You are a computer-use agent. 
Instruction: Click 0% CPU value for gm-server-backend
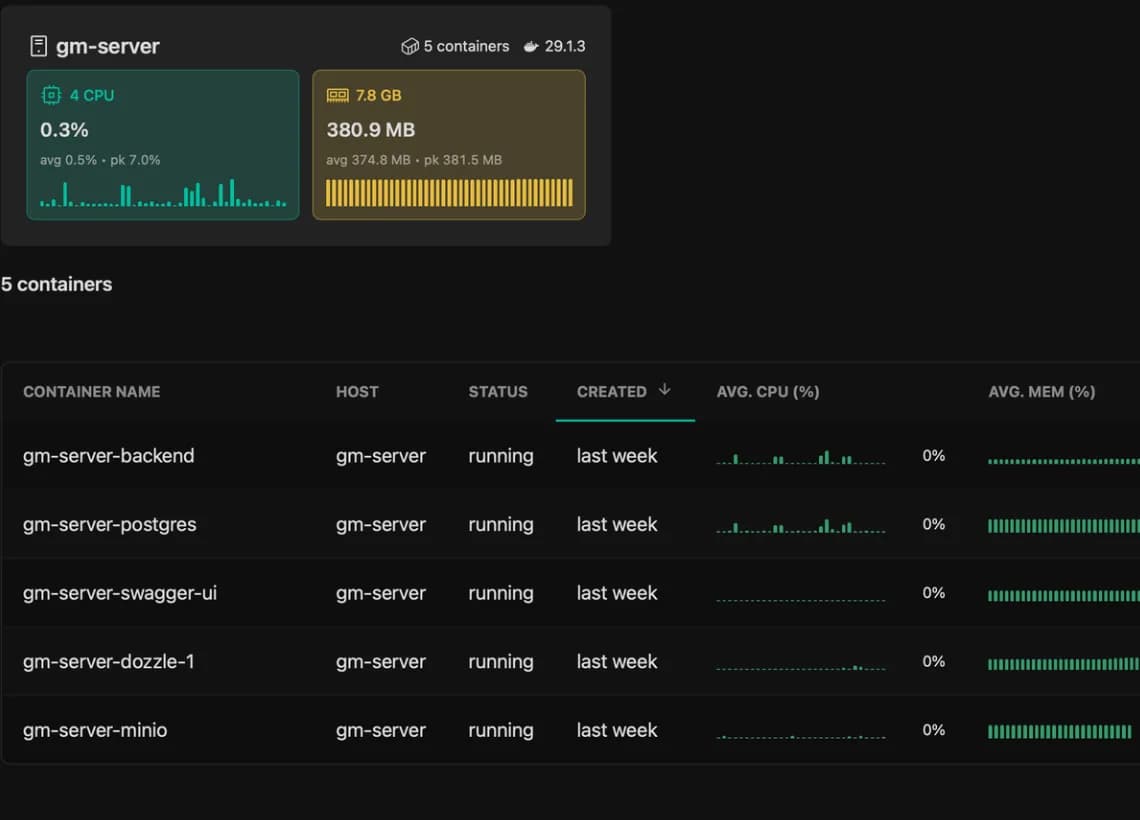coord(934,456)
